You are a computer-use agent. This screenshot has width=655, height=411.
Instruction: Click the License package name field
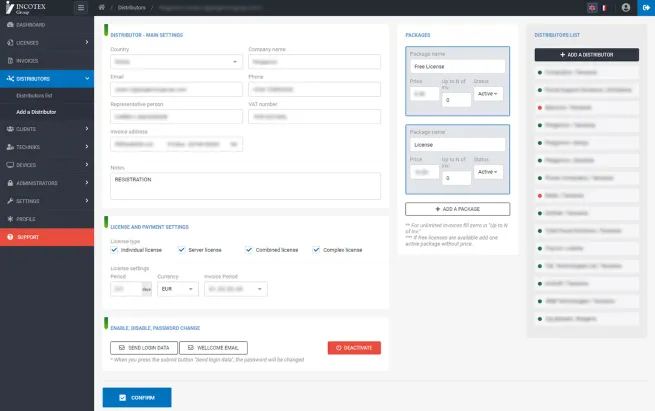click(x=457, y=145)
